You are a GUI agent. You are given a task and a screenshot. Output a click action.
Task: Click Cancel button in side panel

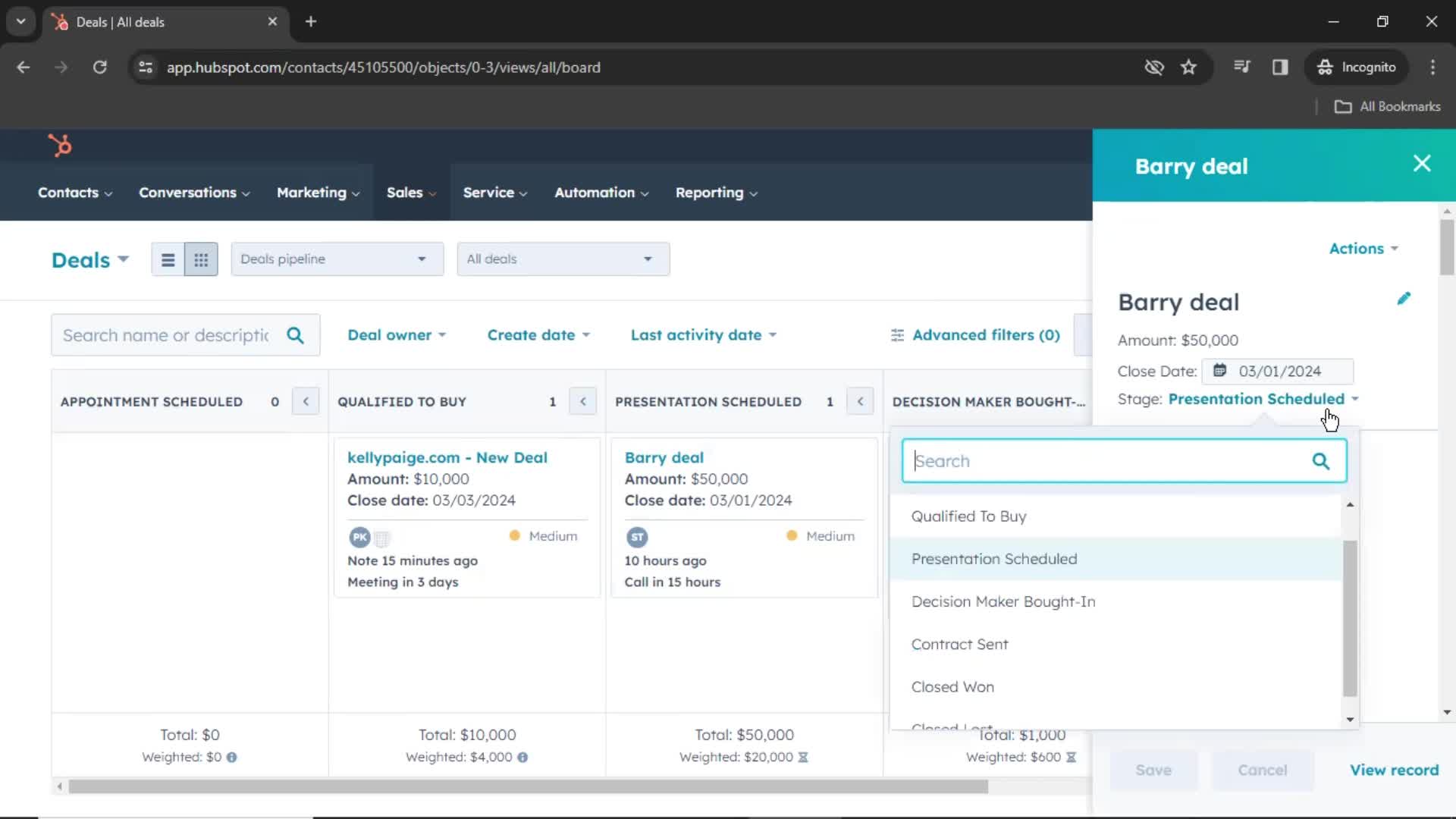pyautogui.click(x=1263, y=770)
